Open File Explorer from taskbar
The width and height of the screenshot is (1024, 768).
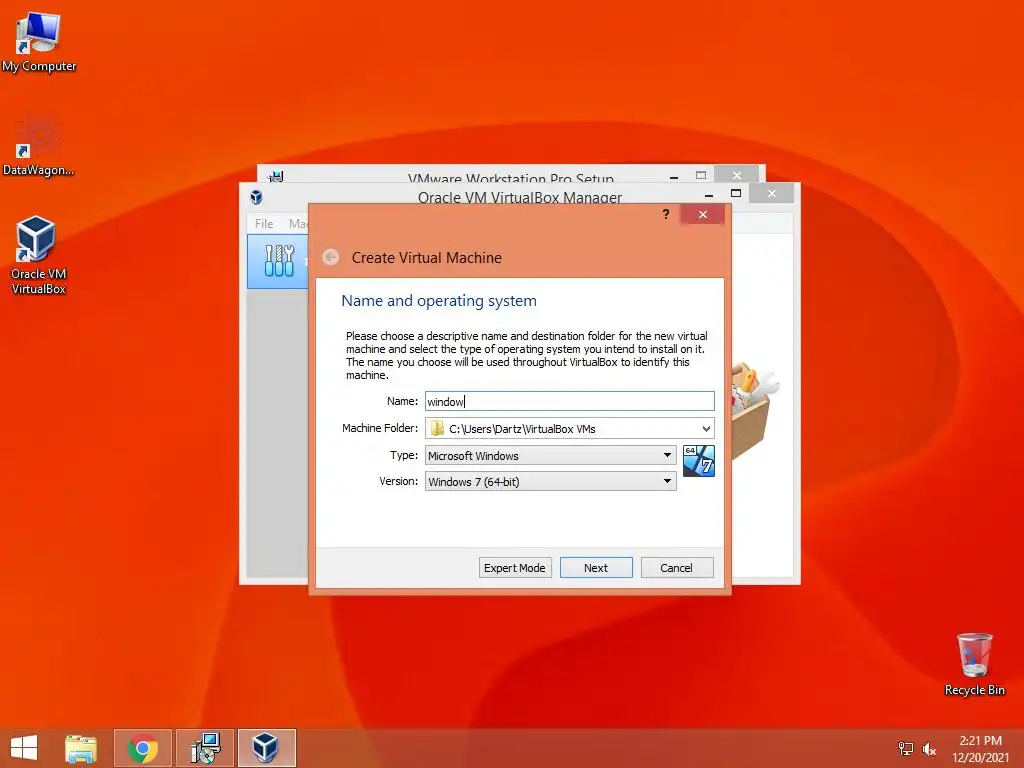(81, 748)
